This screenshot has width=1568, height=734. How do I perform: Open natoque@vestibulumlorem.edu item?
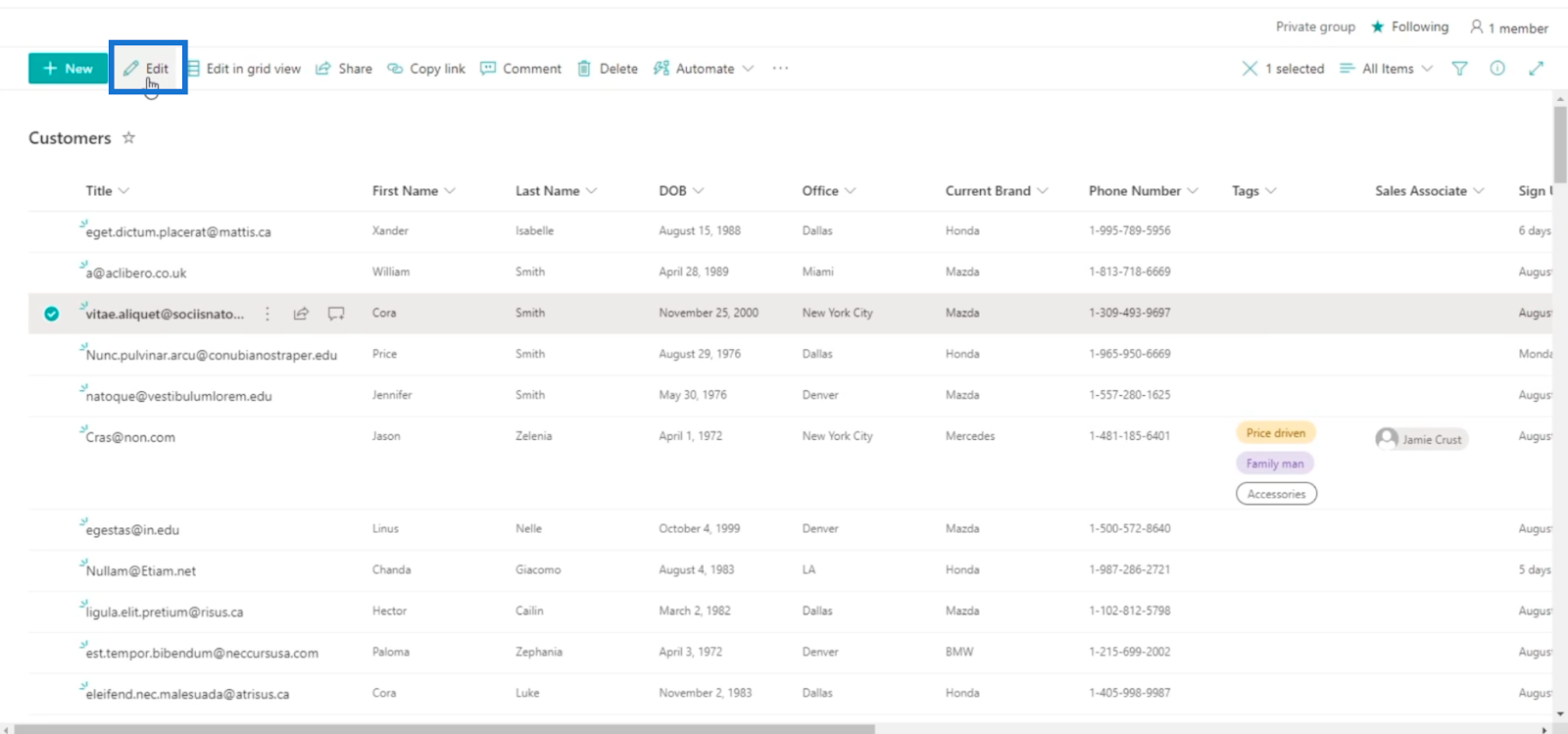(179, 397)
